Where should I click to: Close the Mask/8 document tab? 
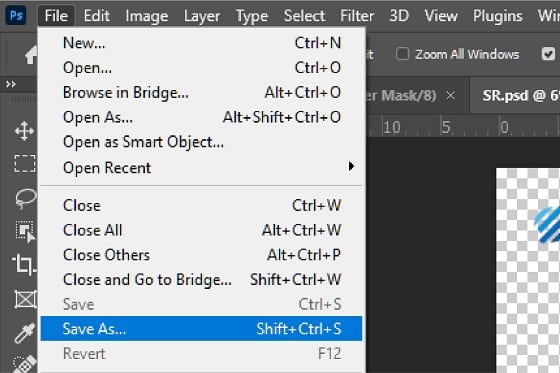[451, 95]
